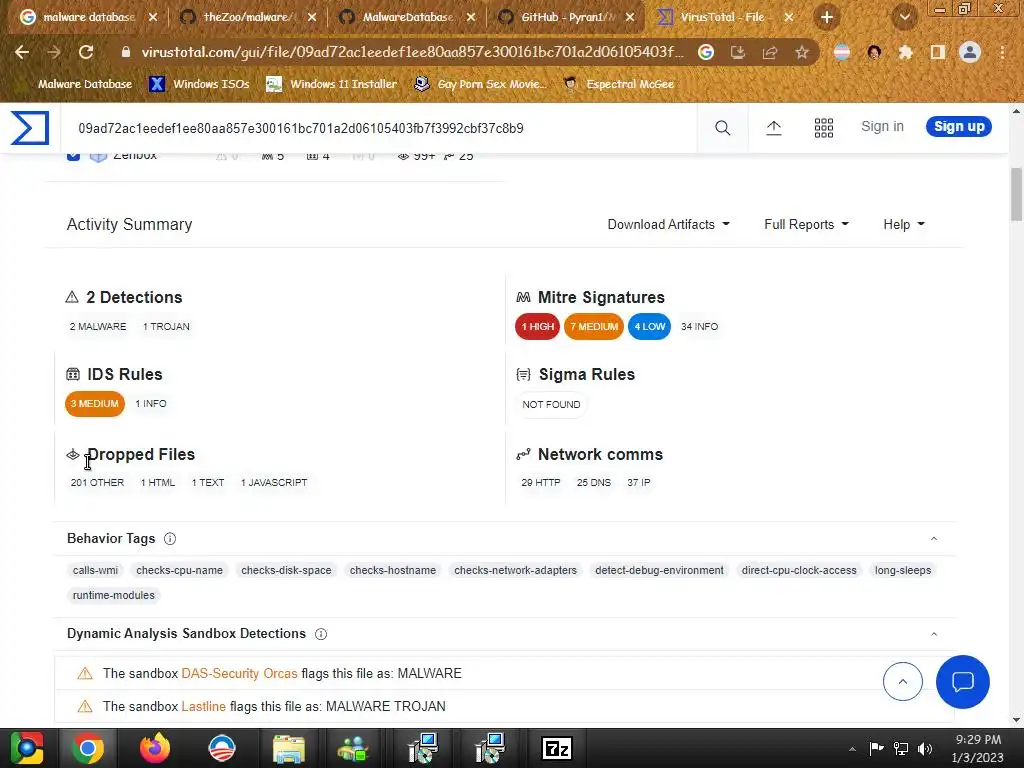The width and height of the screenshot is (1024, 768).
Task: Click the 29 HTTP network comms label
Action: [541, 483]
